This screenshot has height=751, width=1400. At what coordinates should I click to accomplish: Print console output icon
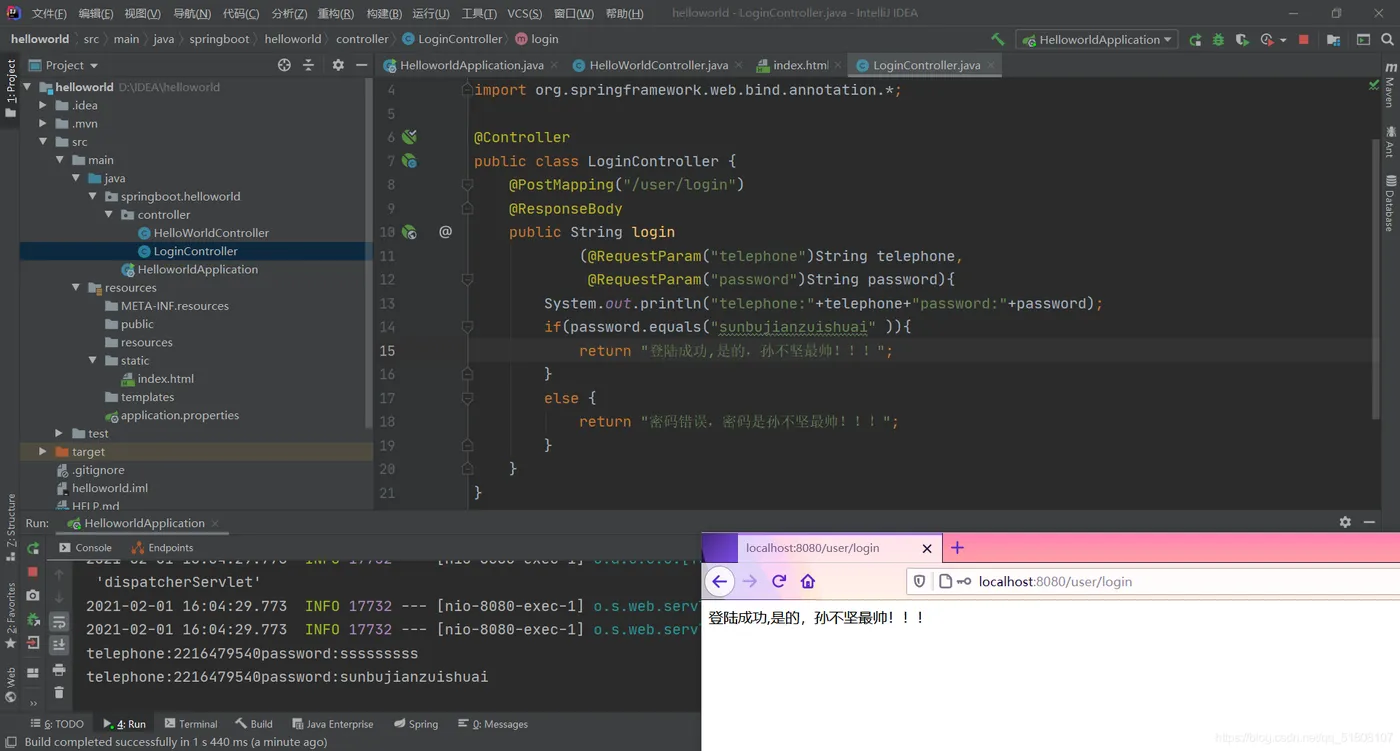click(x=59, y=669)
